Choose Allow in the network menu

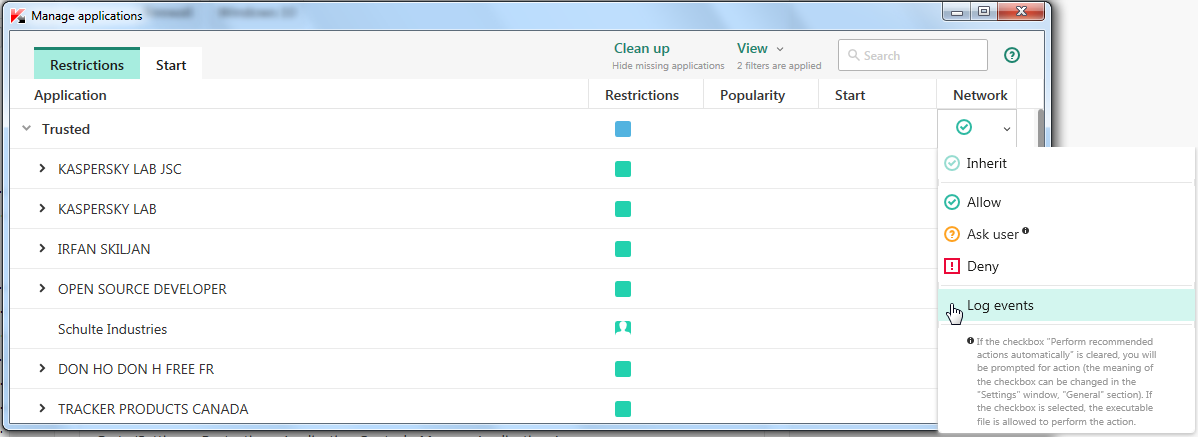tap(983, 202)
